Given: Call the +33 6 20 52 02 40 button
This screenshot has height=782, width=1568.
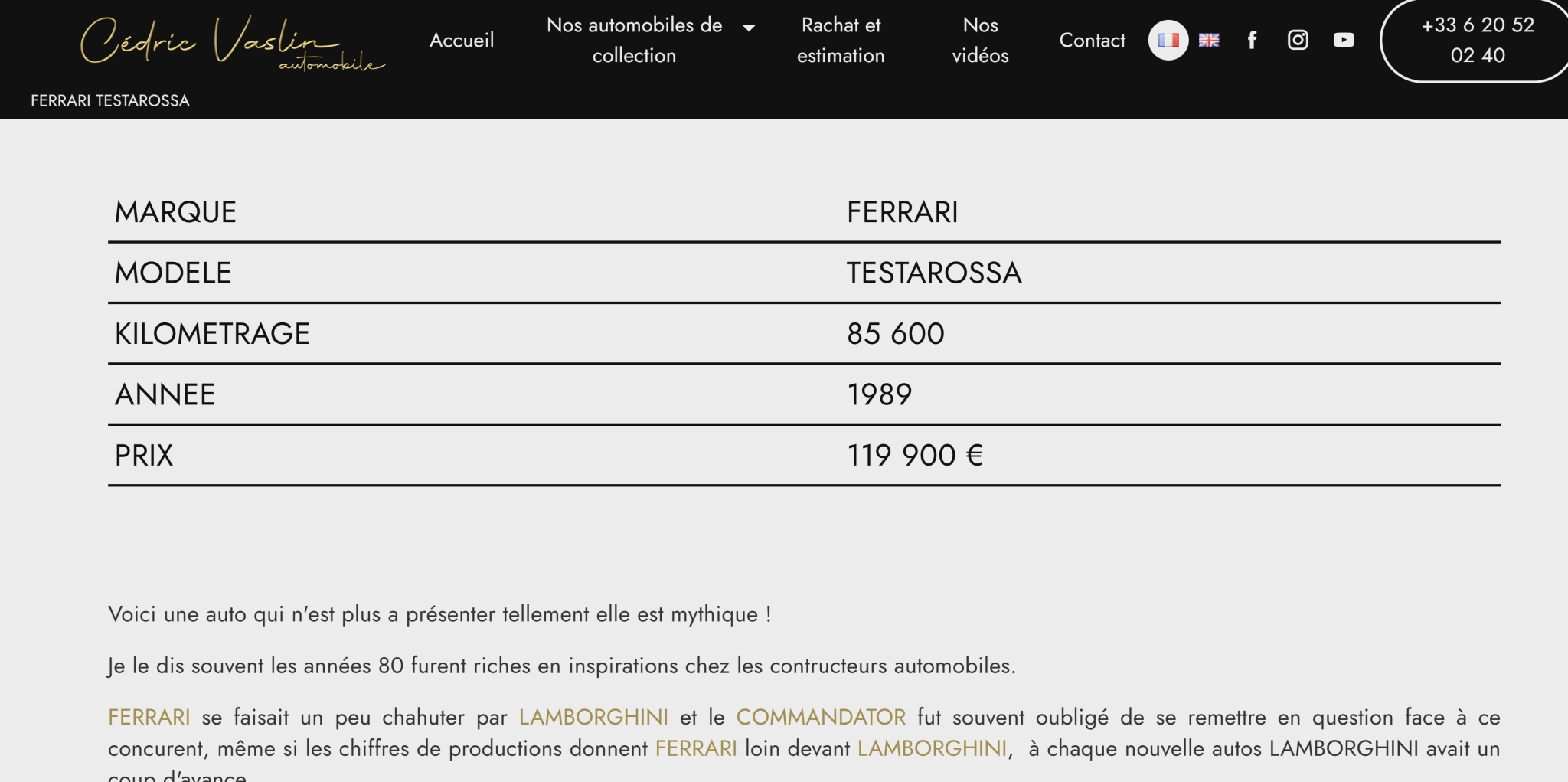Looking at the screenshot, I should [x=1478, y=40].
